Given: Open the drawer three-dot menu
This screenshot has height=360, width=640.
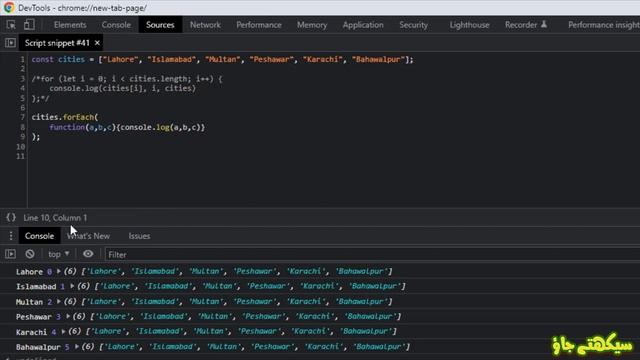Looking at the screenshot, I should tap(11, 236).
